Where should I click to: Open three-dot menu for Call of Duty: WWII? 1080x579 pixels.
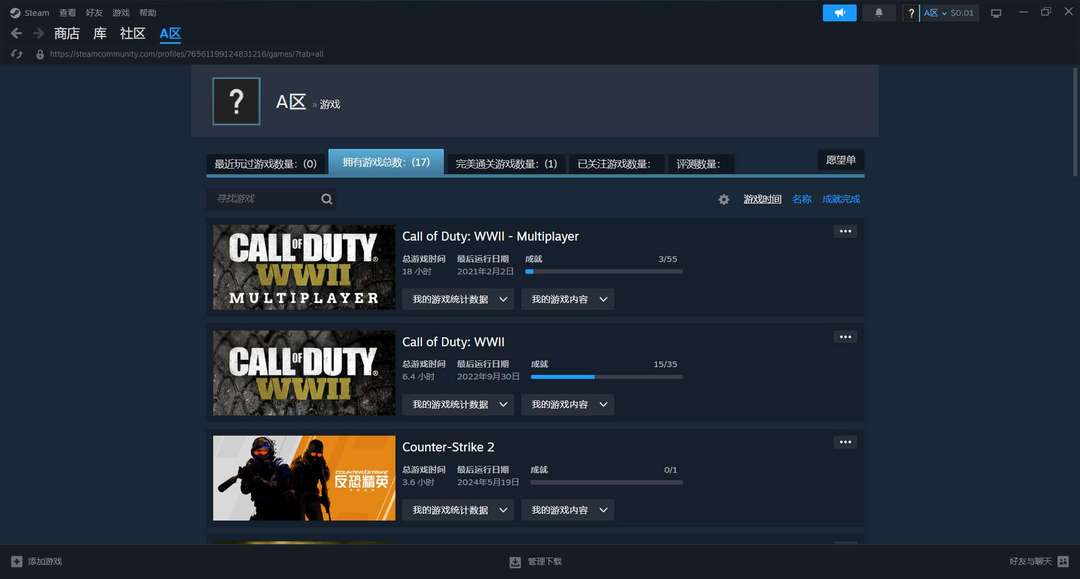pos(845,337)
